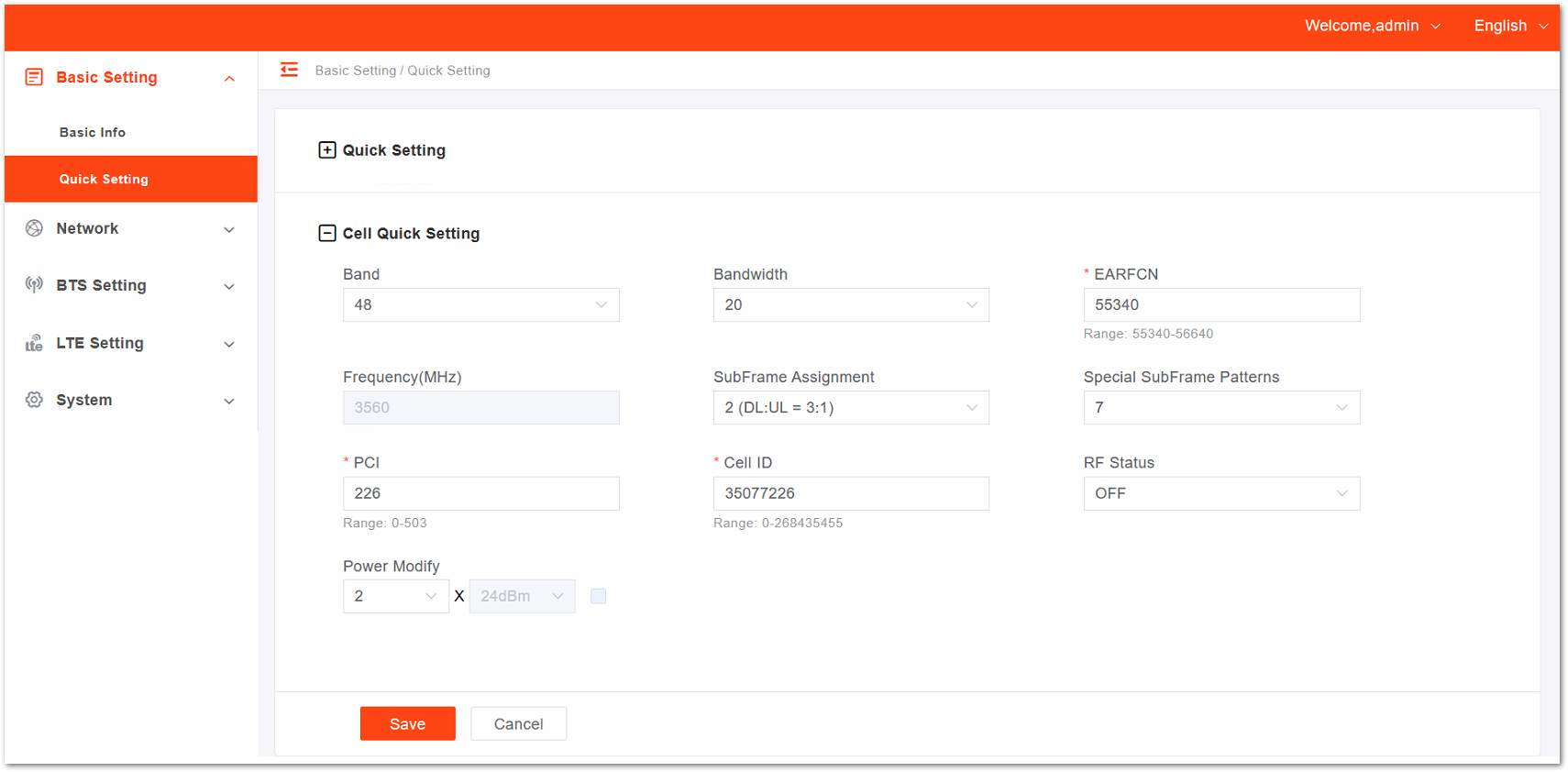
Task: Click the BTS Setting antenna icon
Action: point(34,285)
